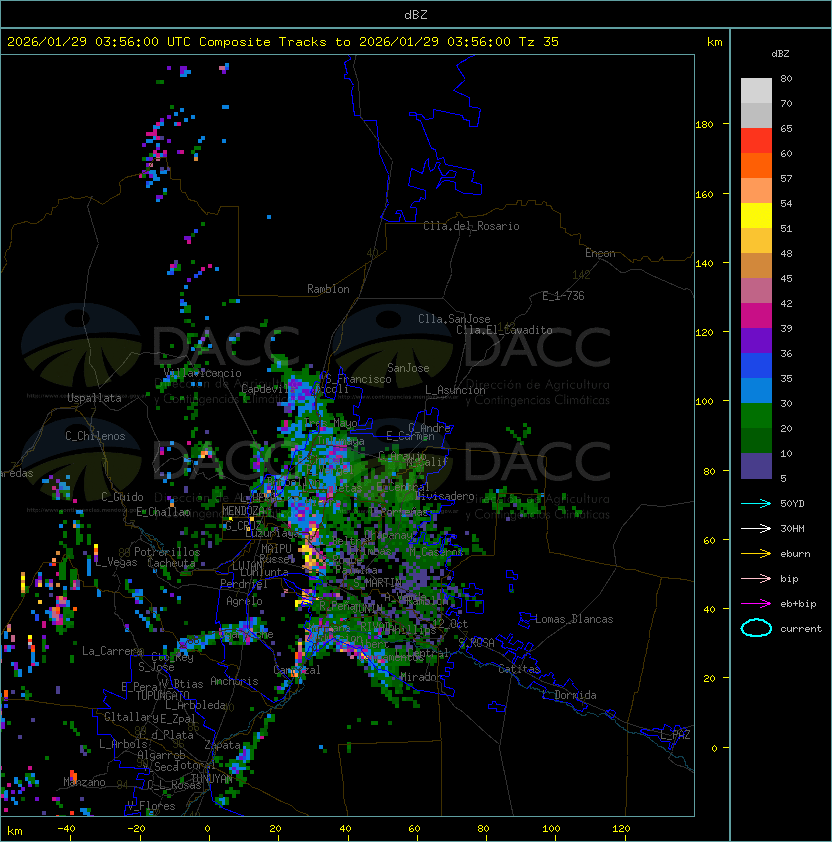
Task: Click the 'TUNUYAN' map label
Action: tap(212, 779)
